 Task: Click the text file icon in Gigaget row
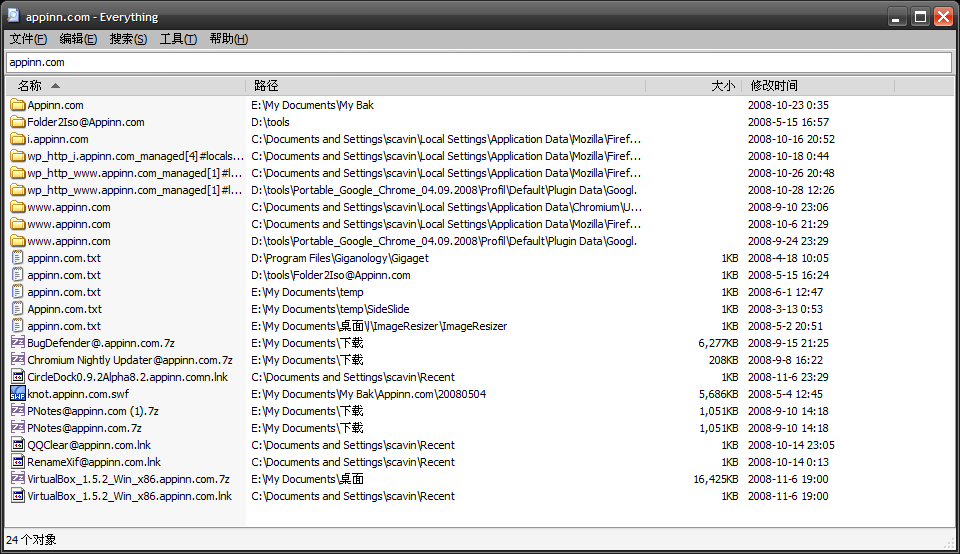18,258
